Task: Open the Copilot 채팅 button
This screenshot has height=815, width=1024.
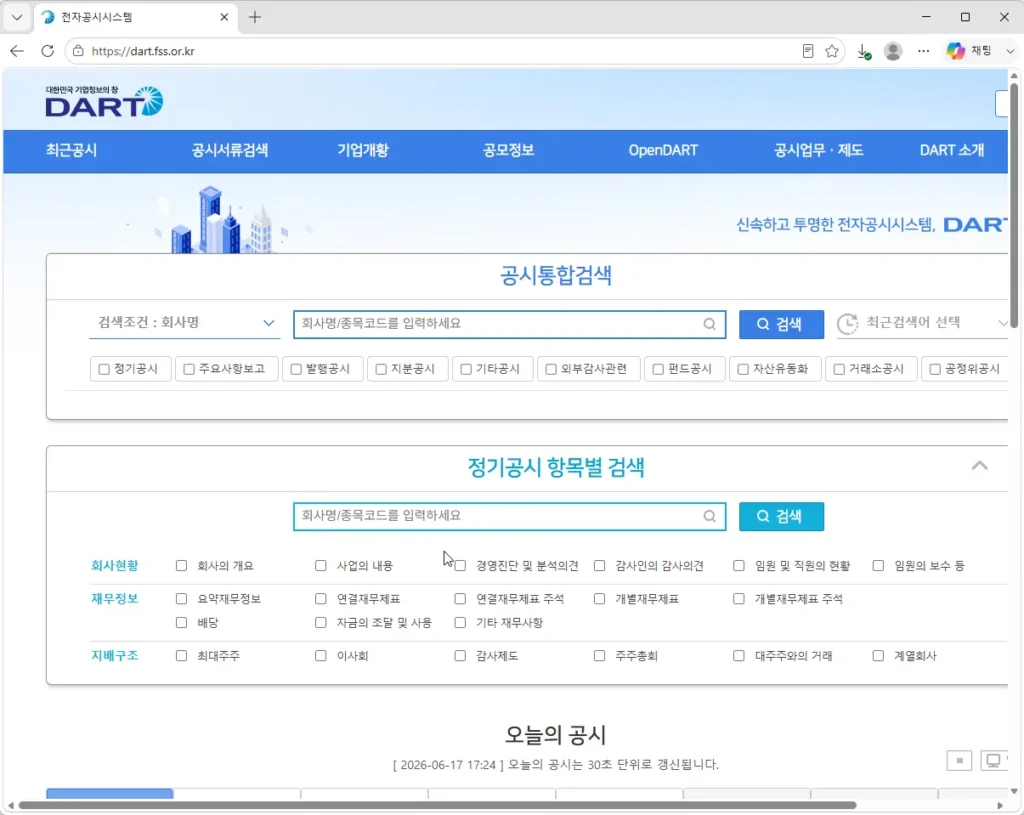Action: click(970, 51)
